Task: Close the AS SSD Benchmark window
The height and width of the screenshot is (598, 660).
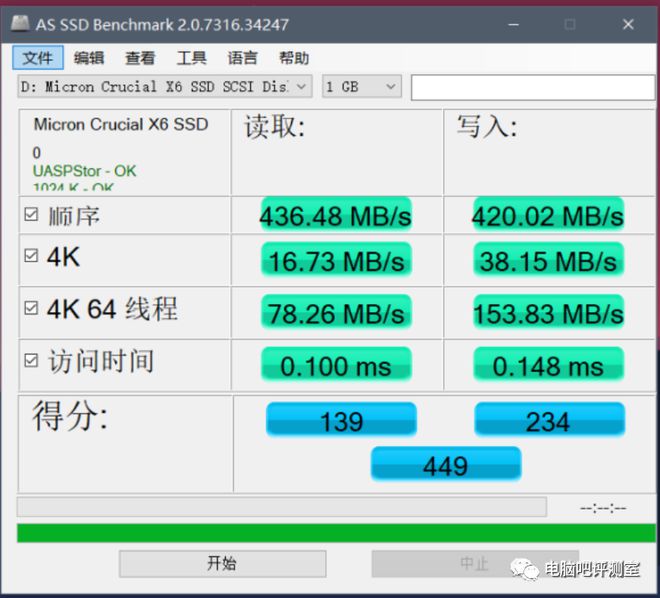Action: tap(628, 24)
